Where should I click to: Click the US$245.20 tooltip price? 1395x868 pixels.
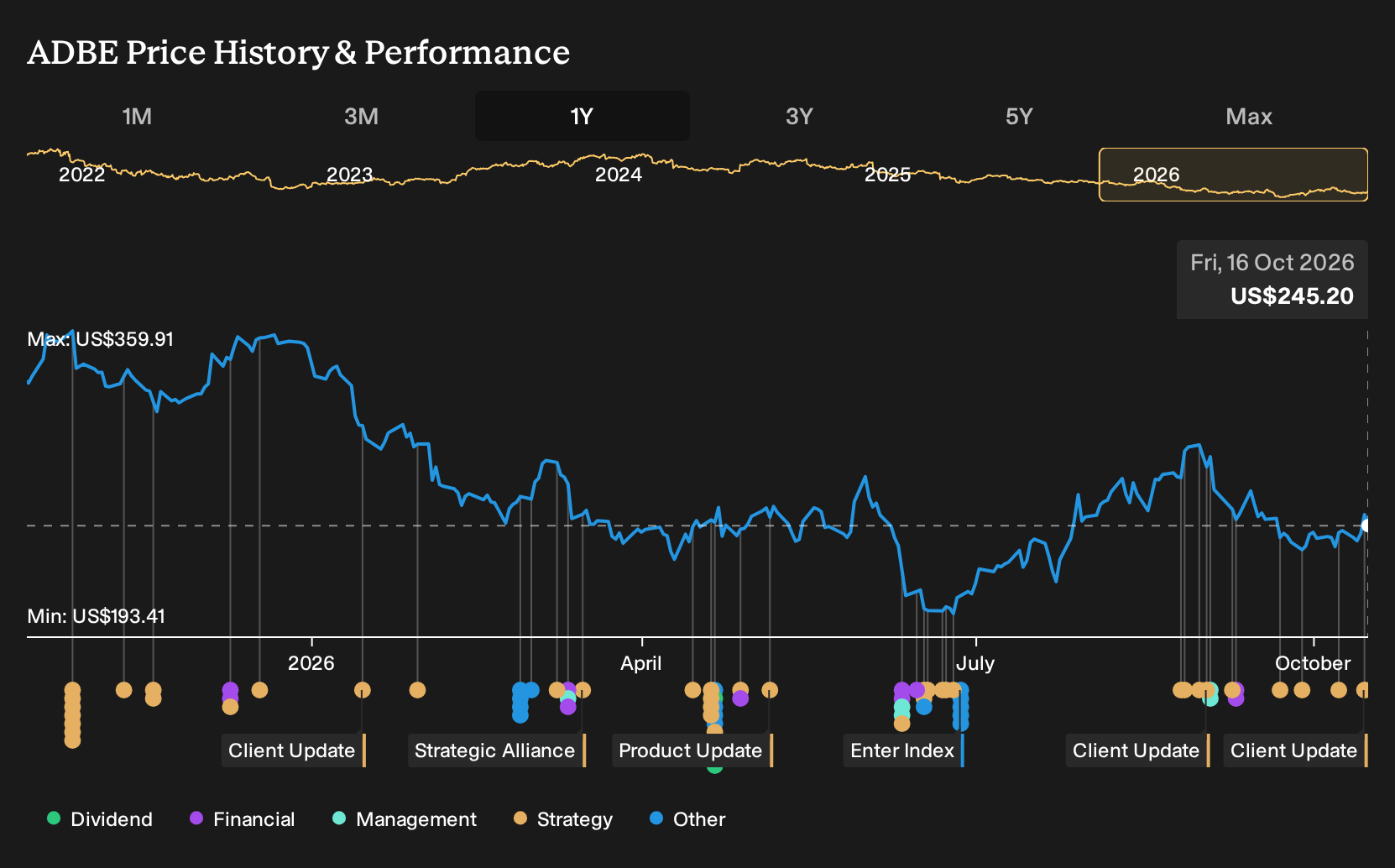[1292, 296]
